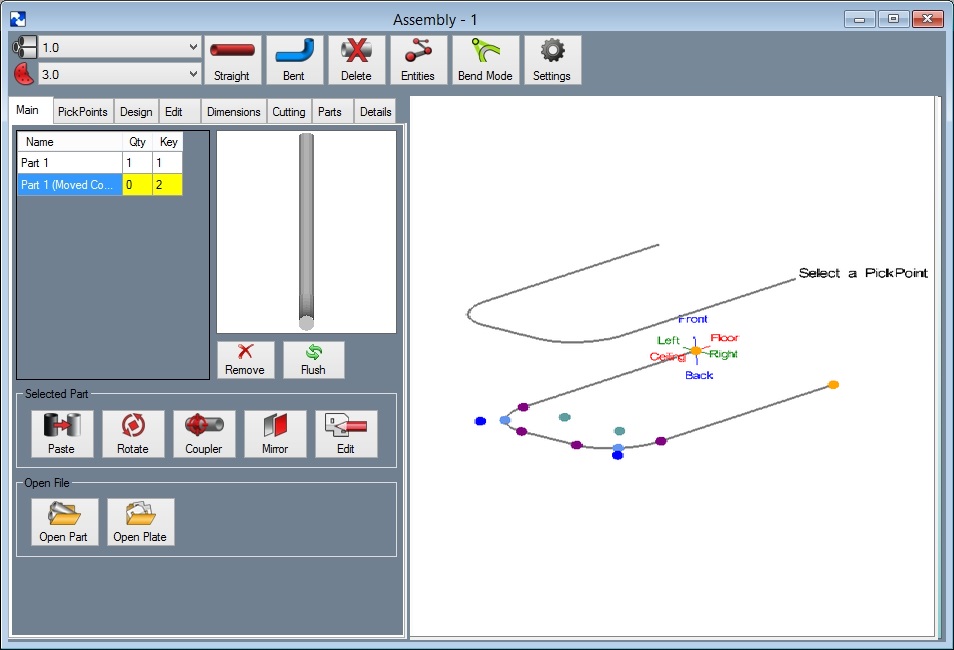954x650 pixels.
Task: Switch to the PickPoints tab
Action: point(83,112)
